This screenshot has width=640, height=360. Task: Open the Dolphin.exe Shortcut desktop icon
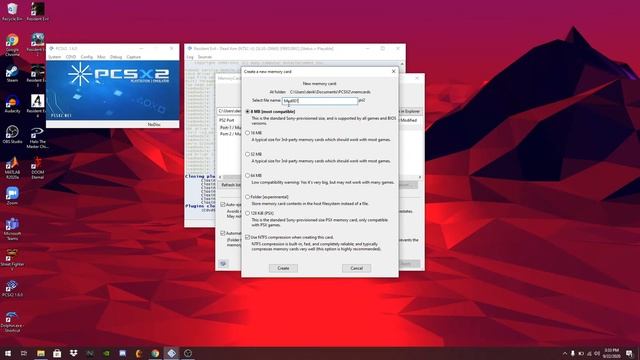pyautogui.click(x=12, y=322)
